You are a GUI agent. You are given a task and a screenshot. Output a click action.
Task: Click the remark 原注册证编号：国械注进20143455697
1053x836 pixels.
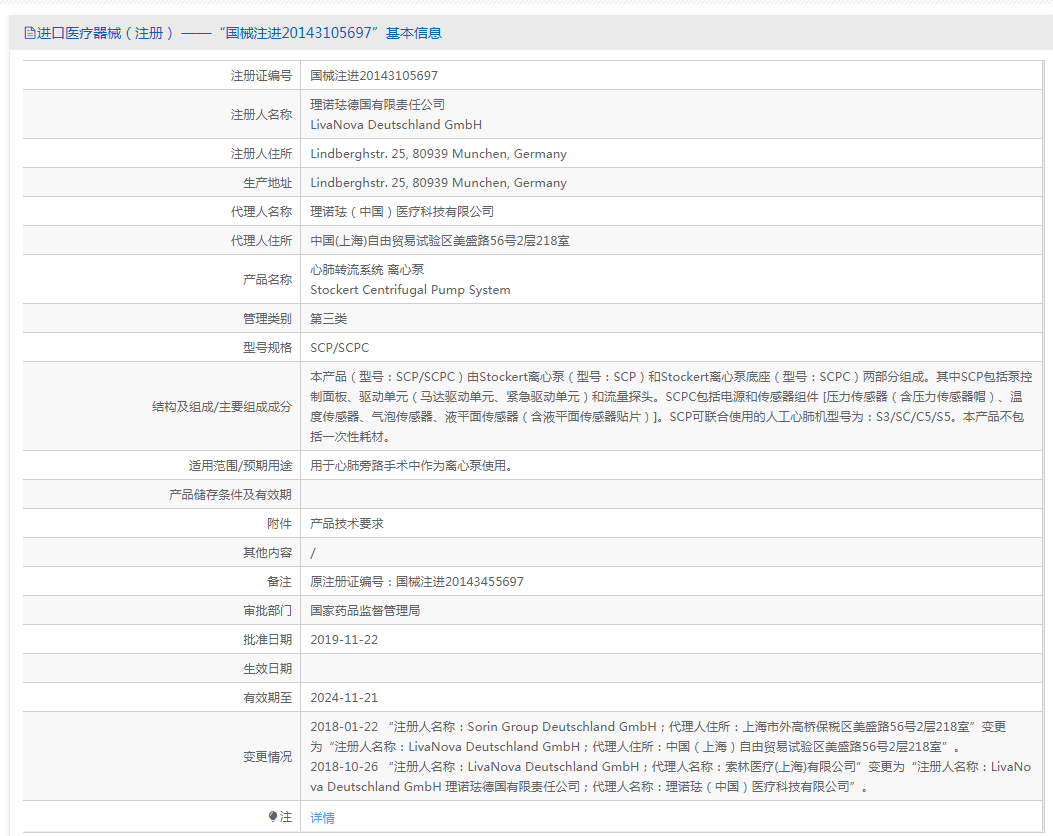tap(417, 582)
